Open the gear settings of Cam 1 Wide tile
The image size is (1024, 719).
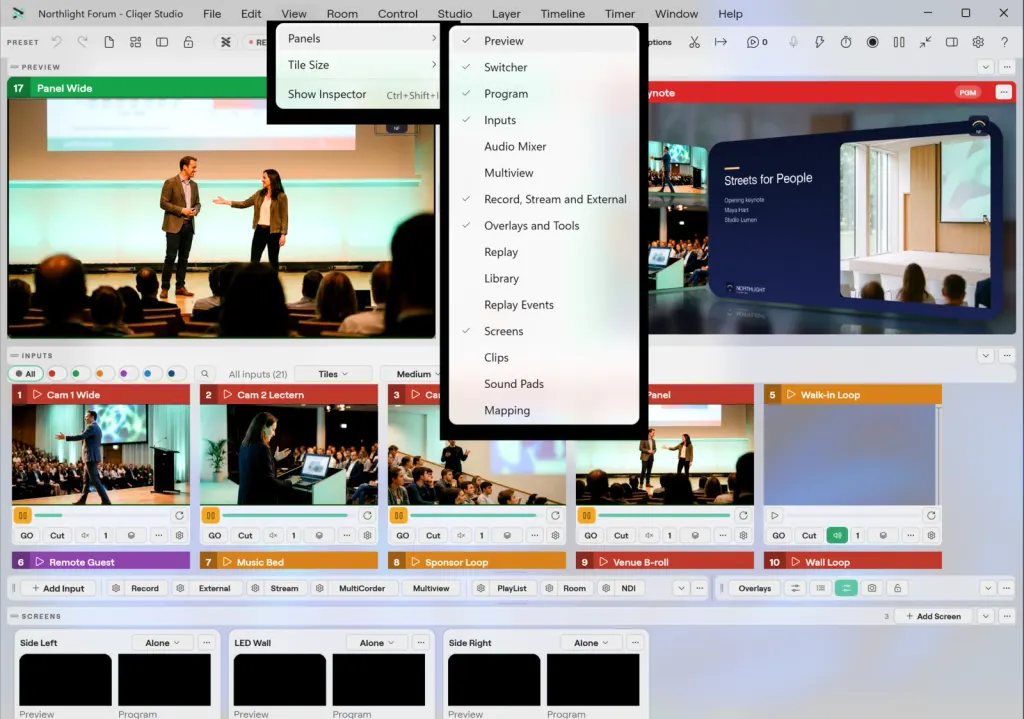point(180,535)
